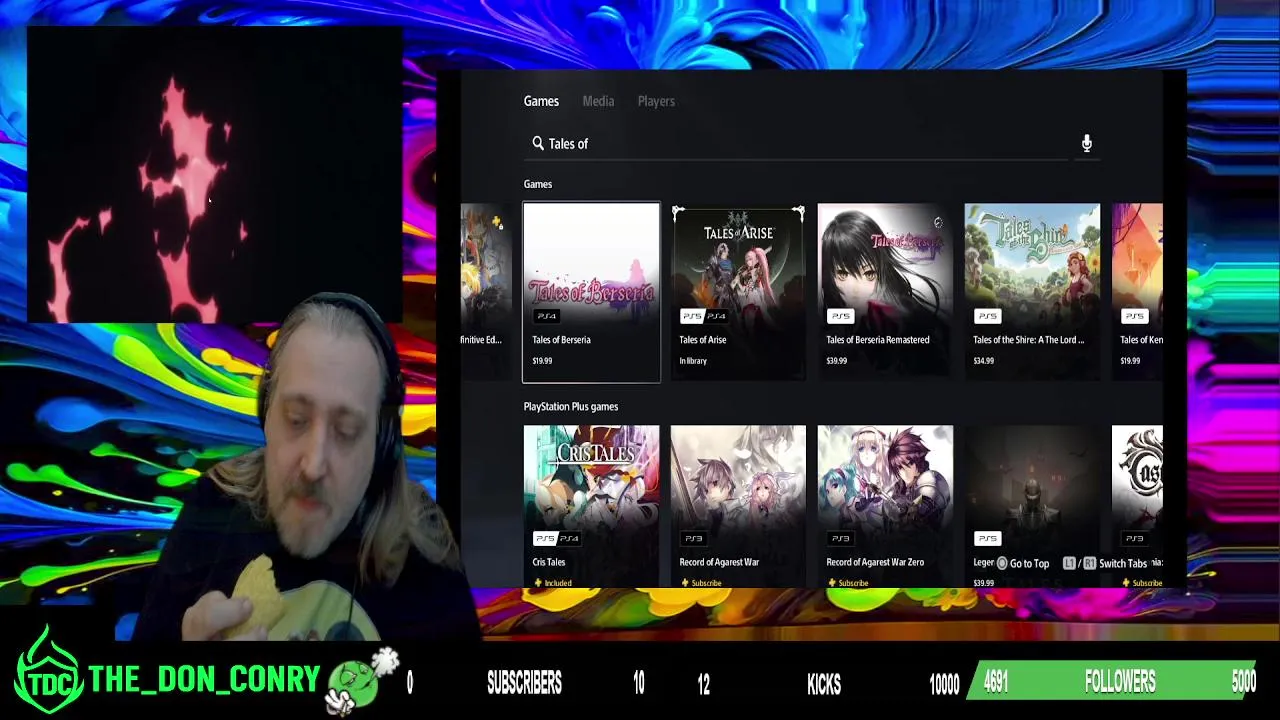Image resolution: width=1280 pixels, height=720 pixels.
Task: Switch to the Media tab
Action: click(x=598, y=101)
